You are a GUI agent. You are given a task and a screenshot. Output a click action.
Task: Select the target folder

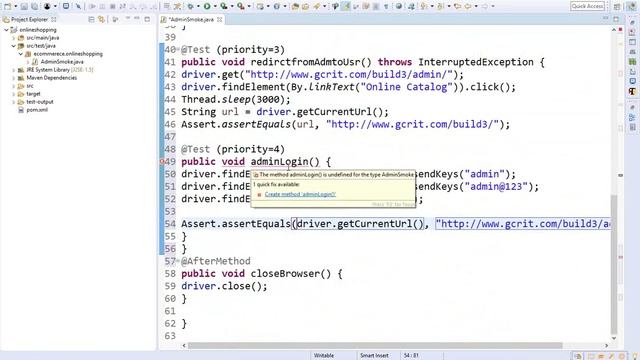(33, 94)
